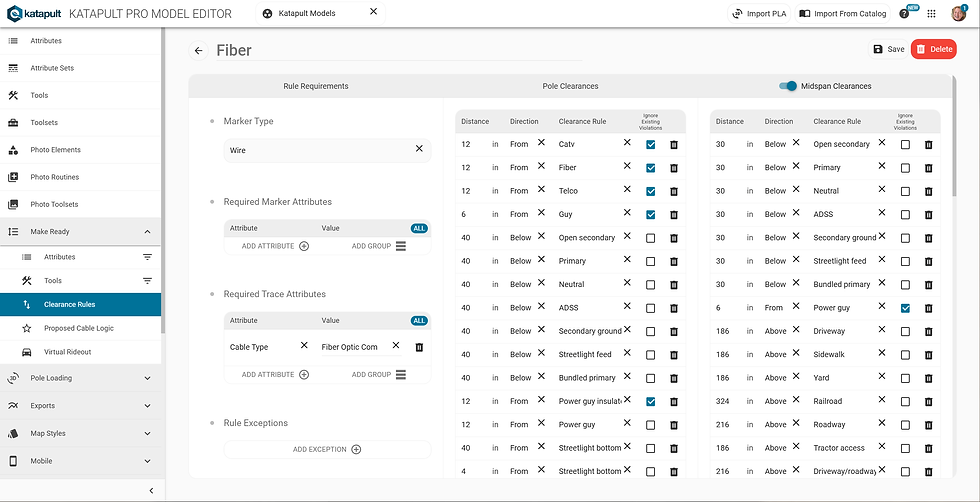Open Proposed Cable Logic menu item

coord(81,328)
